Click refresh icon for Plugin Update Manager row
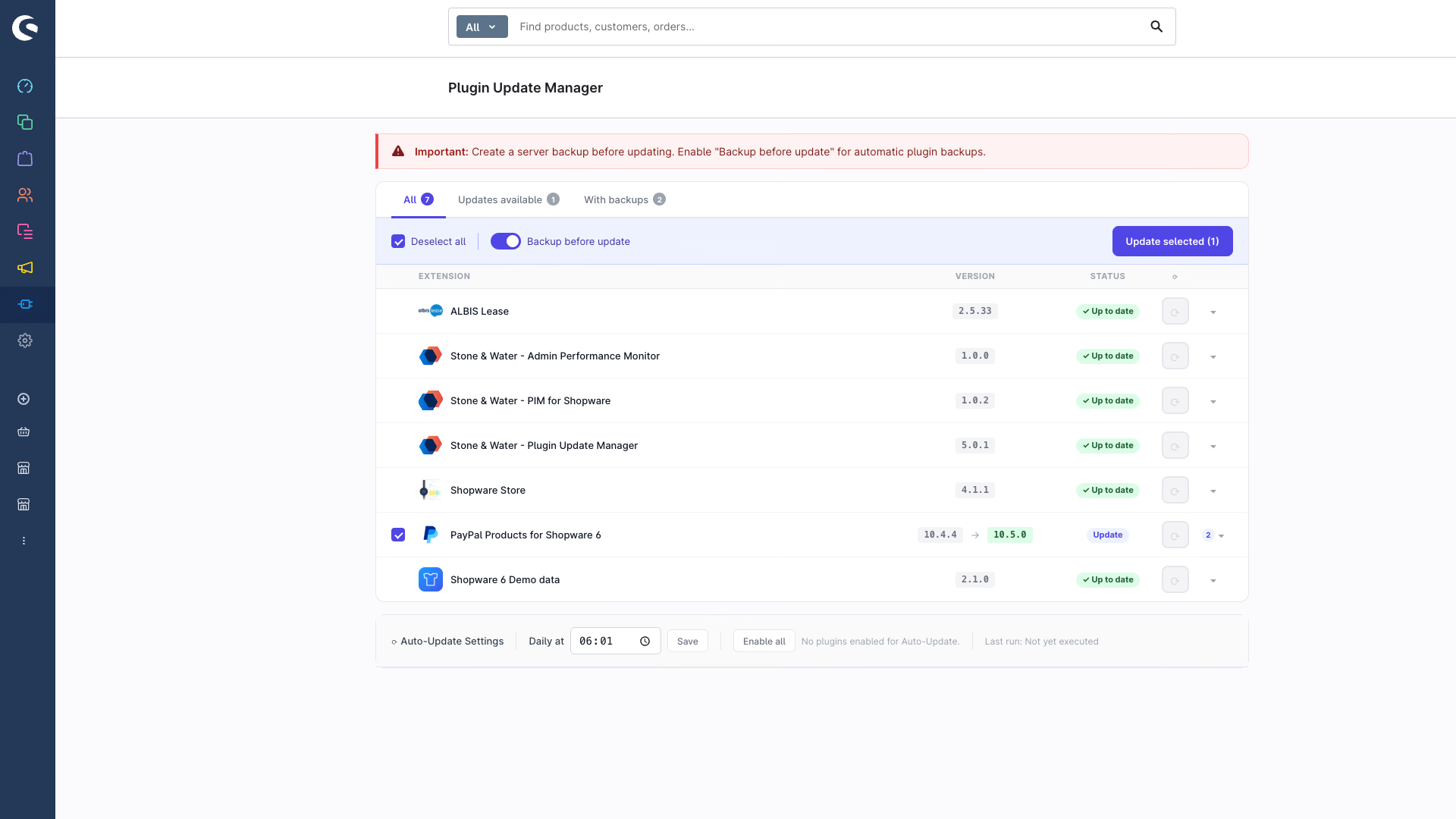 1175,446
